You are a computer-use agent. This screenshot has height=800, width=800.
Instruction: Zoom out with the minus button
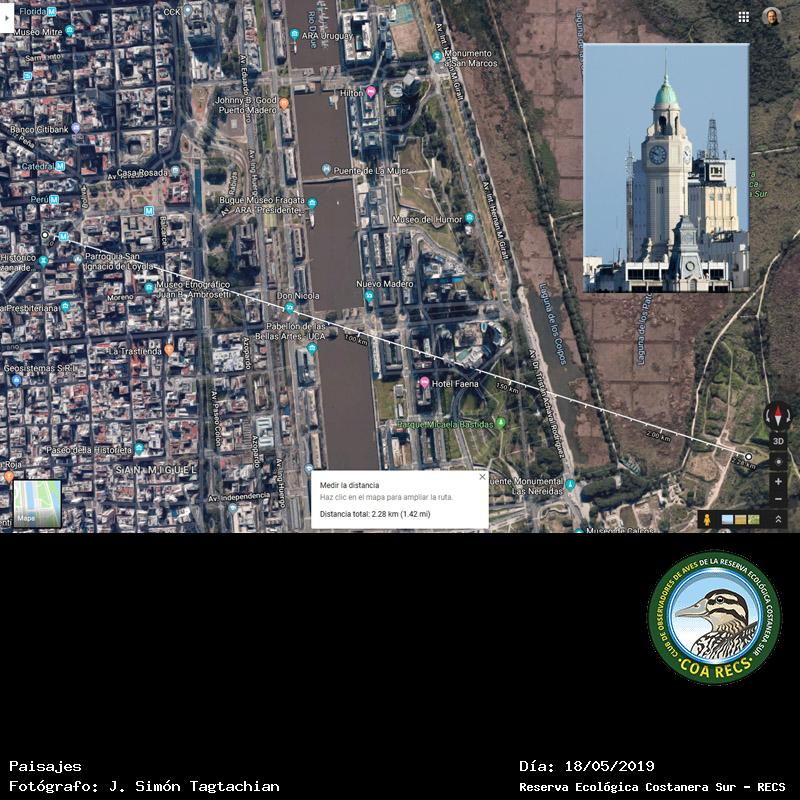[778, 499]
